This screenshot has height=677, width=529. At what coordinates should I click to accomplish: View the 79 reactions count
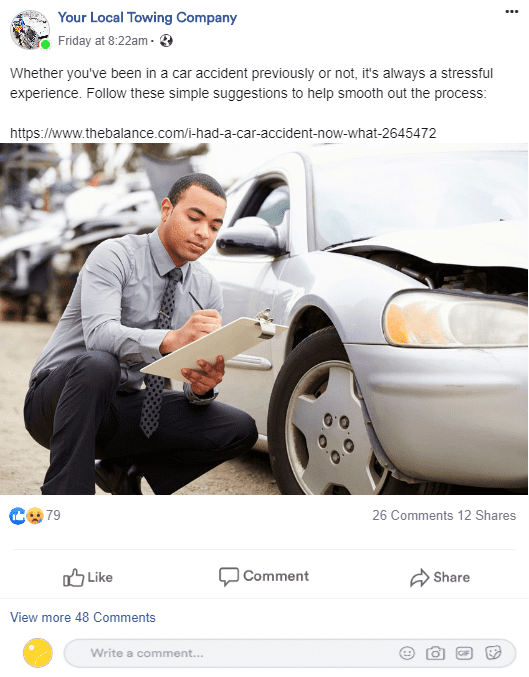click(x=54, y=515)
